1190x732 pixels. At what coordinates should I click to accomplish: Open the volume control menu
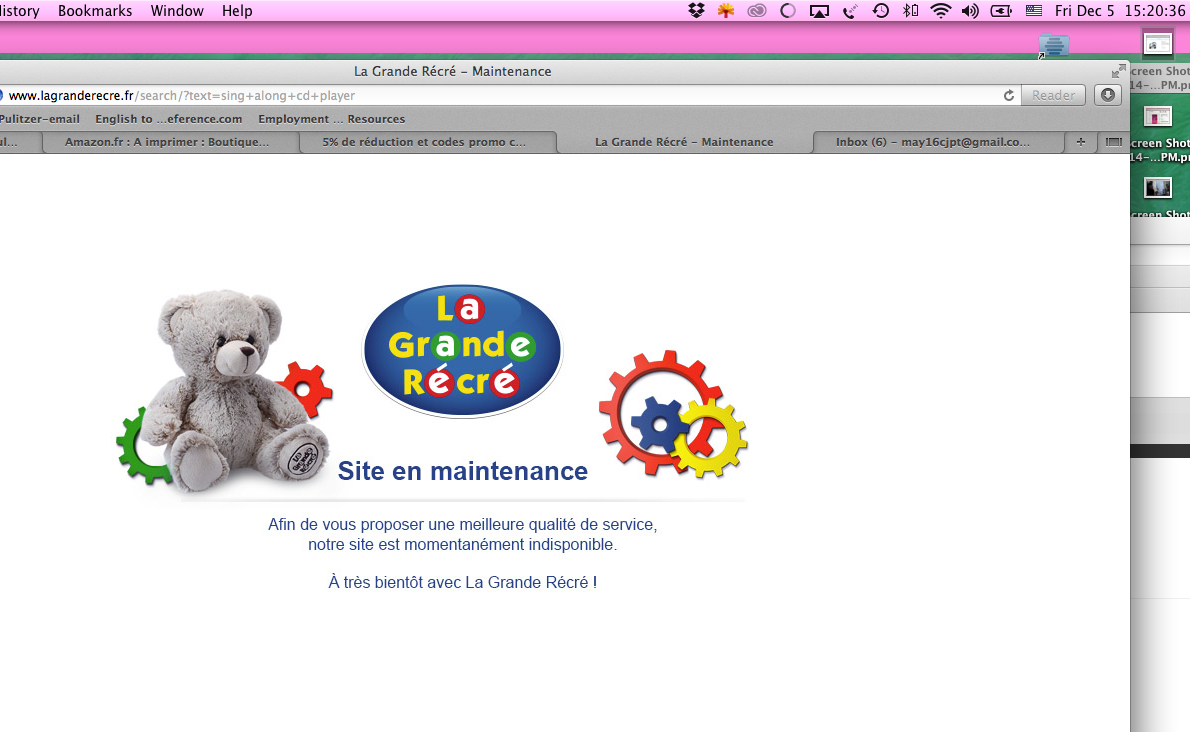click(x=970, y=11)
